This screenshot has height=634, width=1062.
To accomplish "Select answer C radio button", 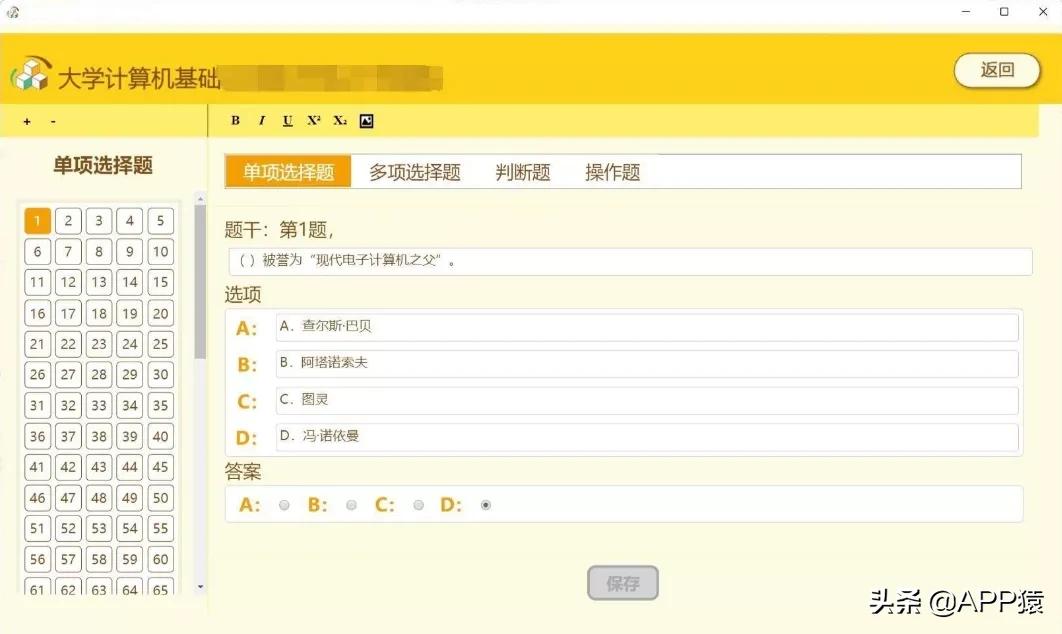I will (419, 505).
